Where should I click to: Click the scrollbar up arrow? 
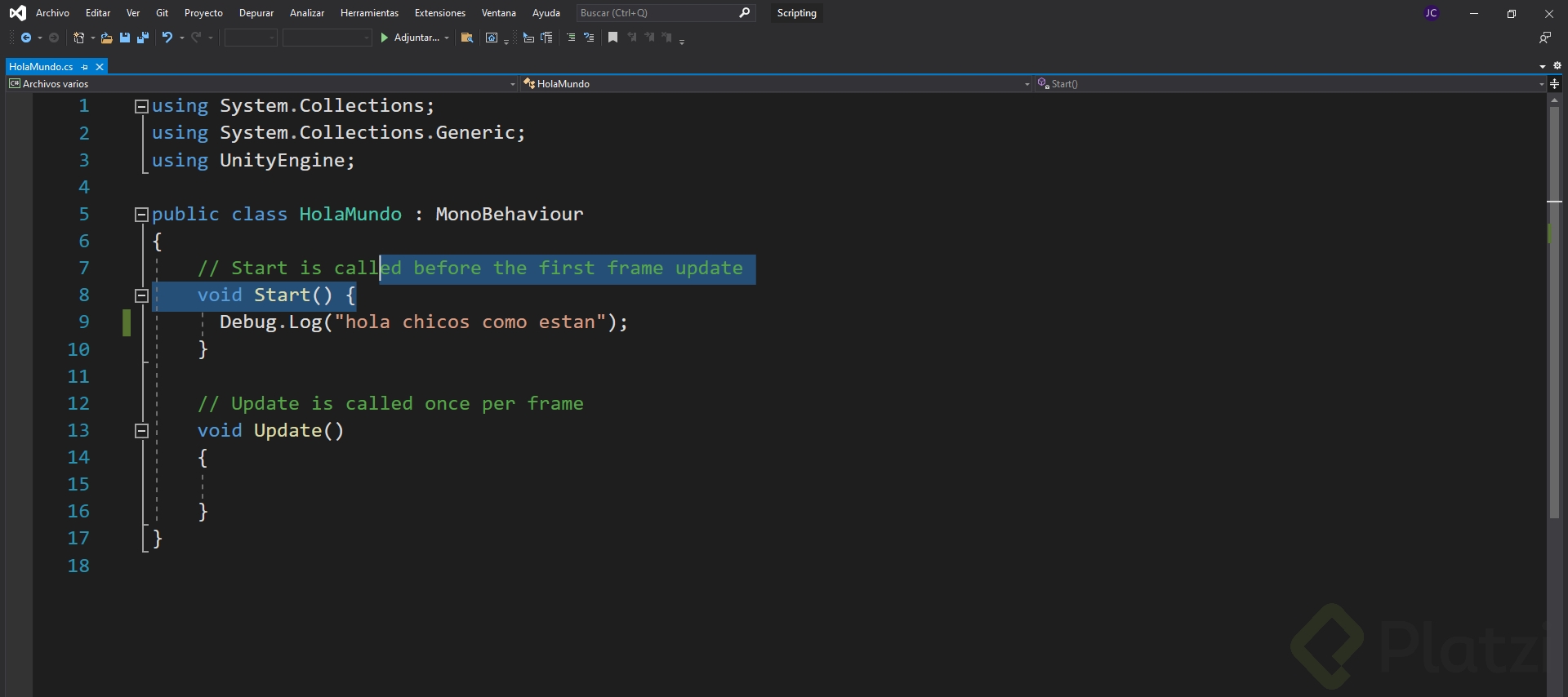click(1555, 100)
